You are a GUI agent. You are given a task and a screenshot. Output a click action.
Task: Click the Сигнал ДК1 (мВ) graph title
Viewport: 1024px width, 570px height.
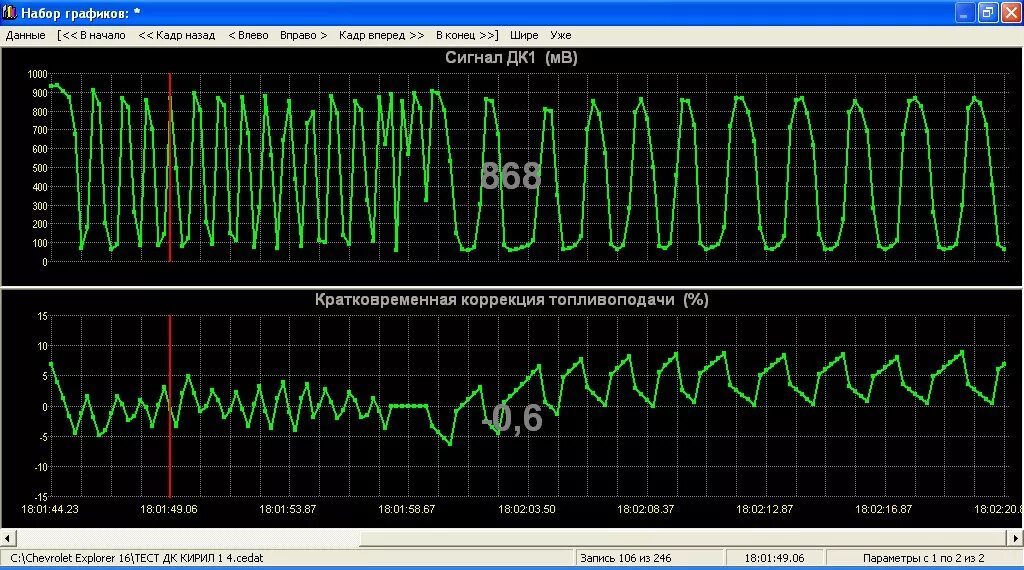click(x=511, y=57)
